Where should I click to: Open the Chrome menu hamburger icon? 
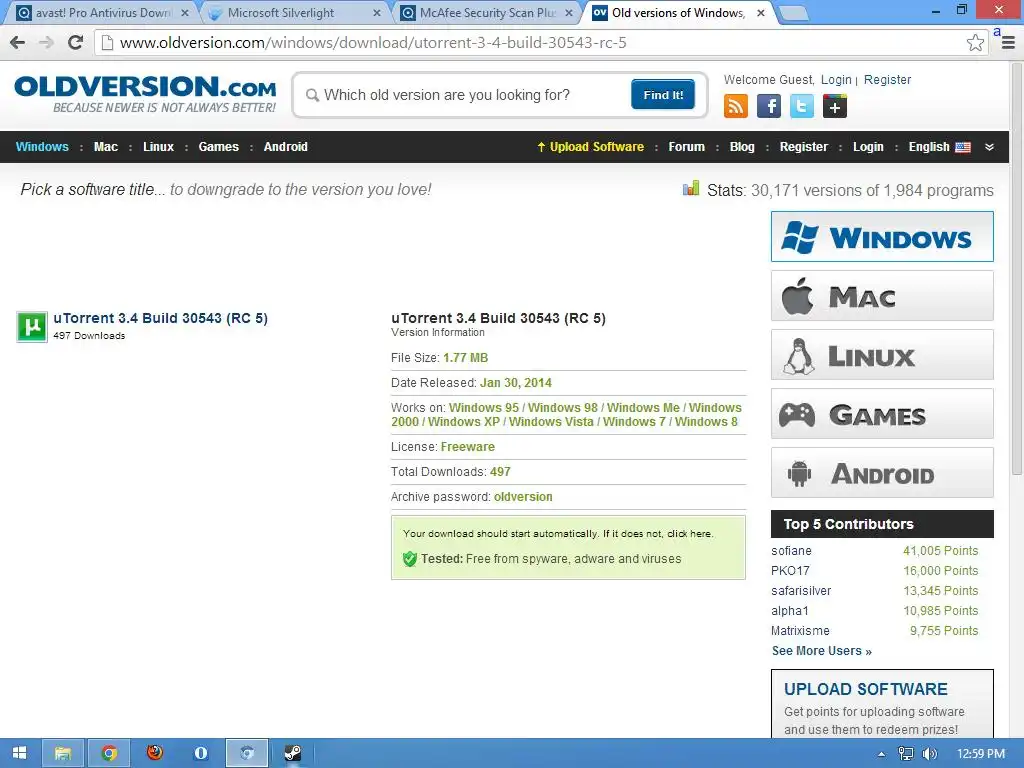tap(1008, 43)
